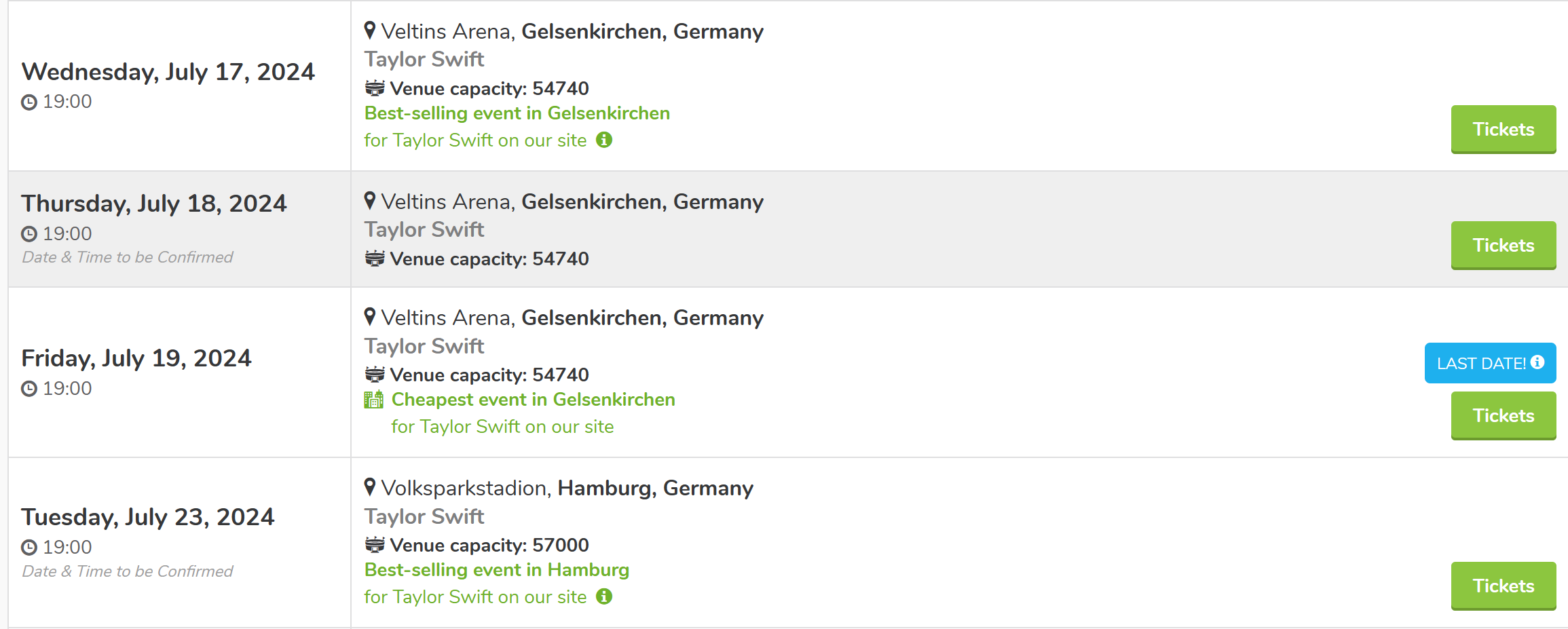Open Tickets for Wednesday July 17 show
This screenshot has height=629, width=1568.
pyautogui.click(x=1503, y=129)
